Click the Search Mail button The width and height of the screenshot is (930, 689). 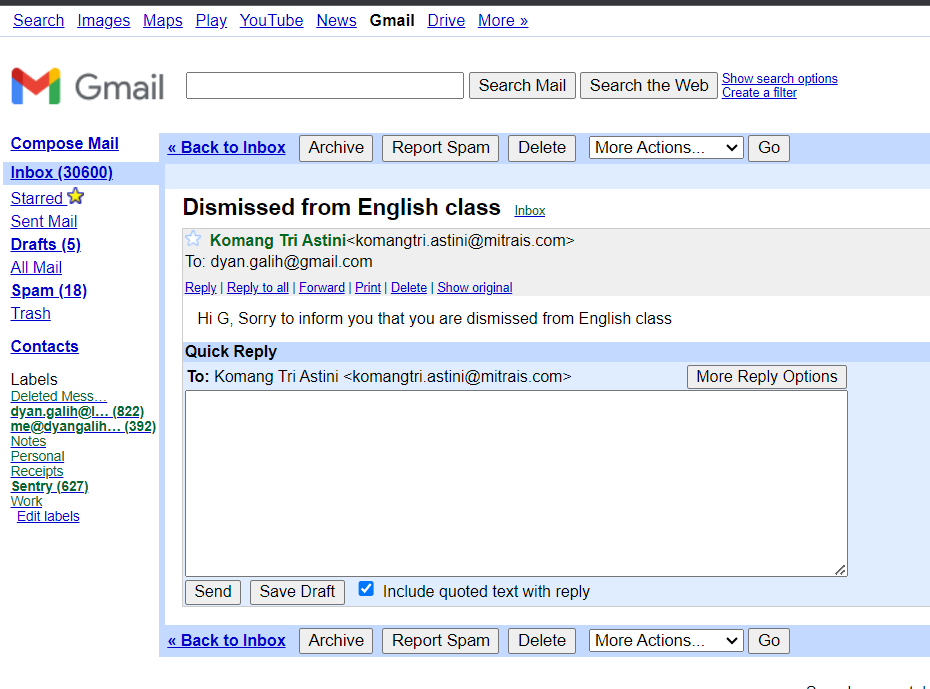tap(522, 85)
